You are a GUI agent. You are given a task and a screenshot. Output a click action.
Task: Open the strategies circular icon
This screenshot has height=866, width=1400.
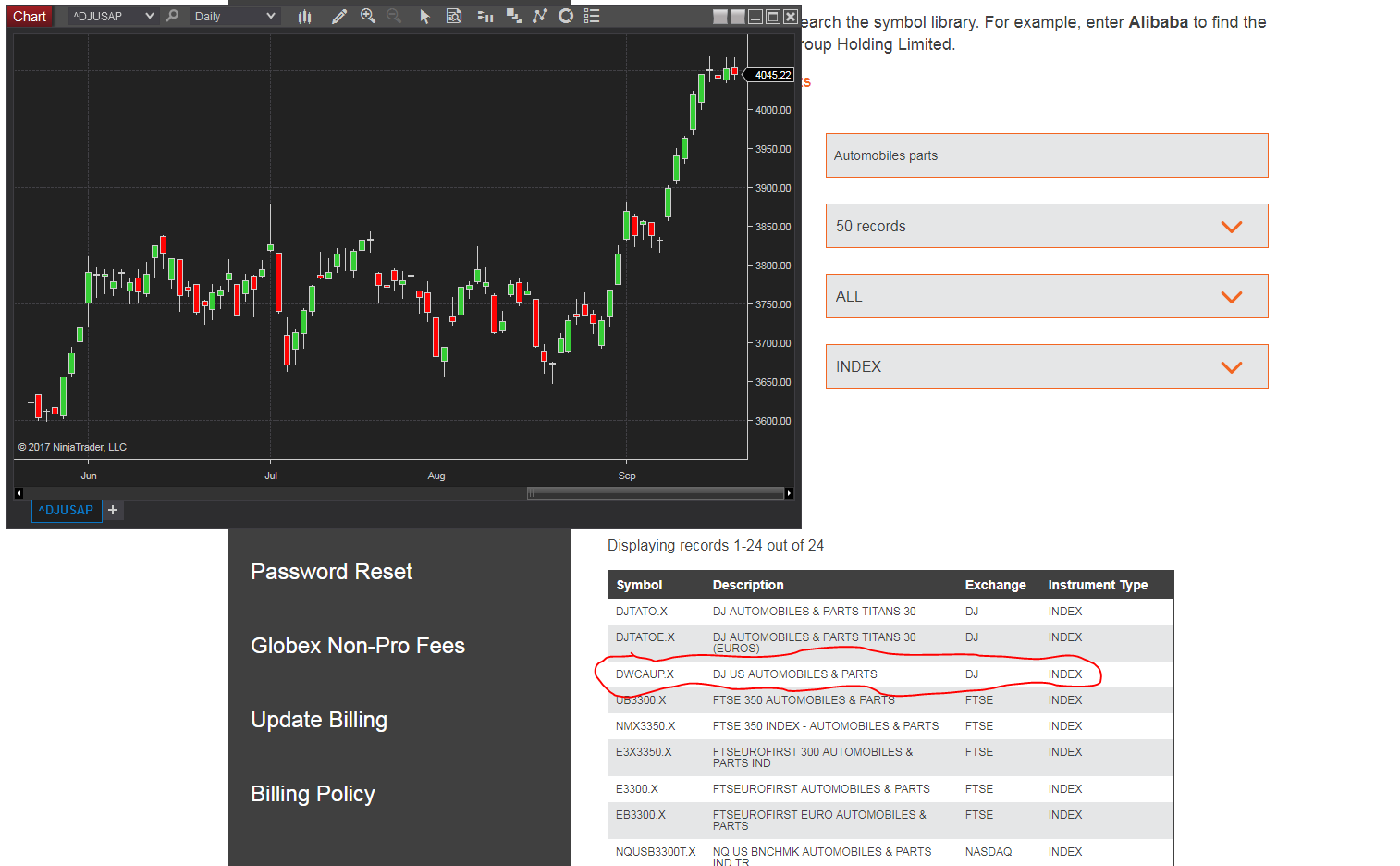click(566, 16)
